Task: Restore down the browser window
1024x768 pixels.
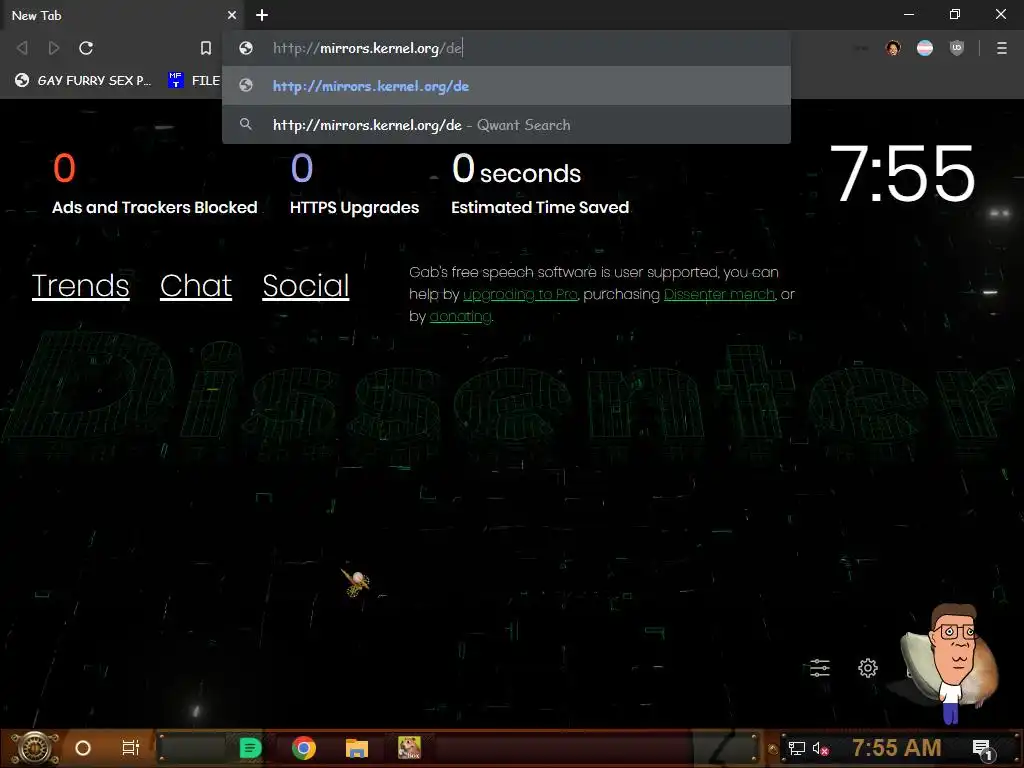Action: 955,14
